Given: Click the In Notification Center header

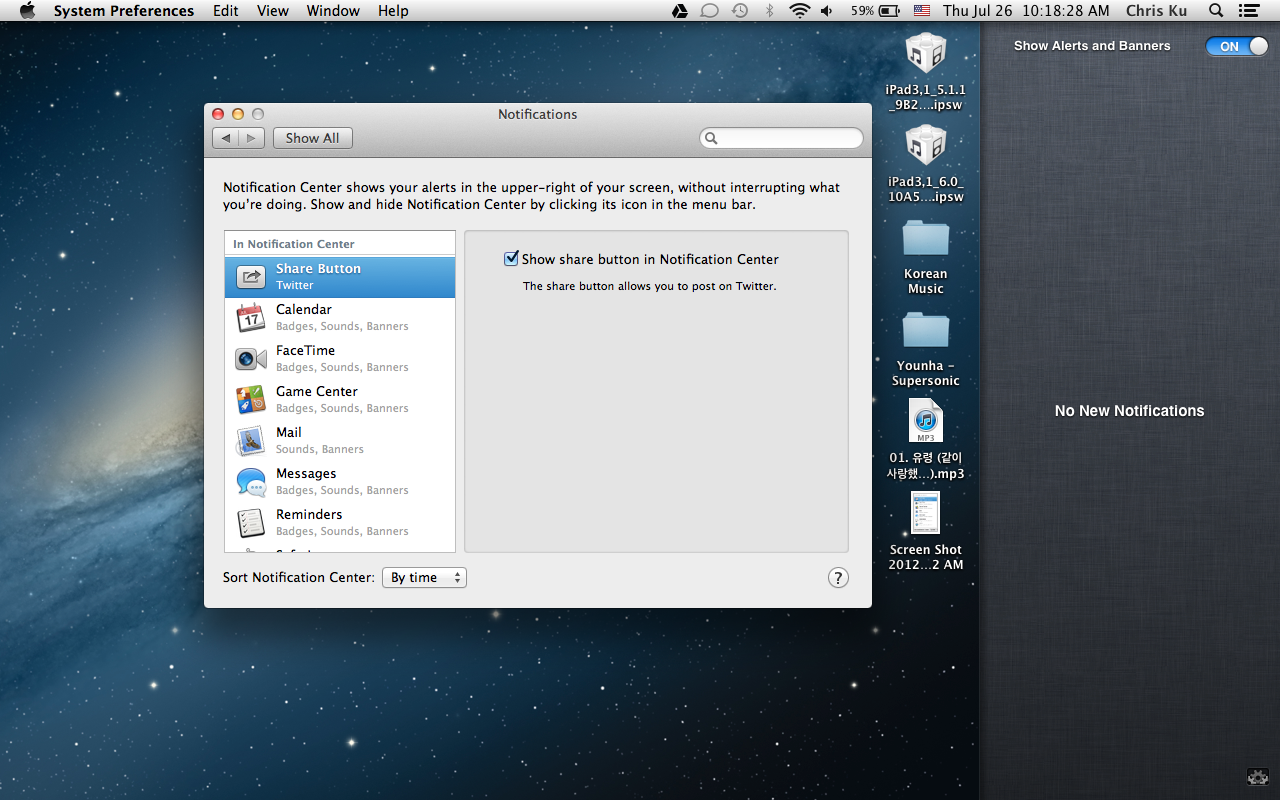Looking at the screenshot, I should 340,244.
